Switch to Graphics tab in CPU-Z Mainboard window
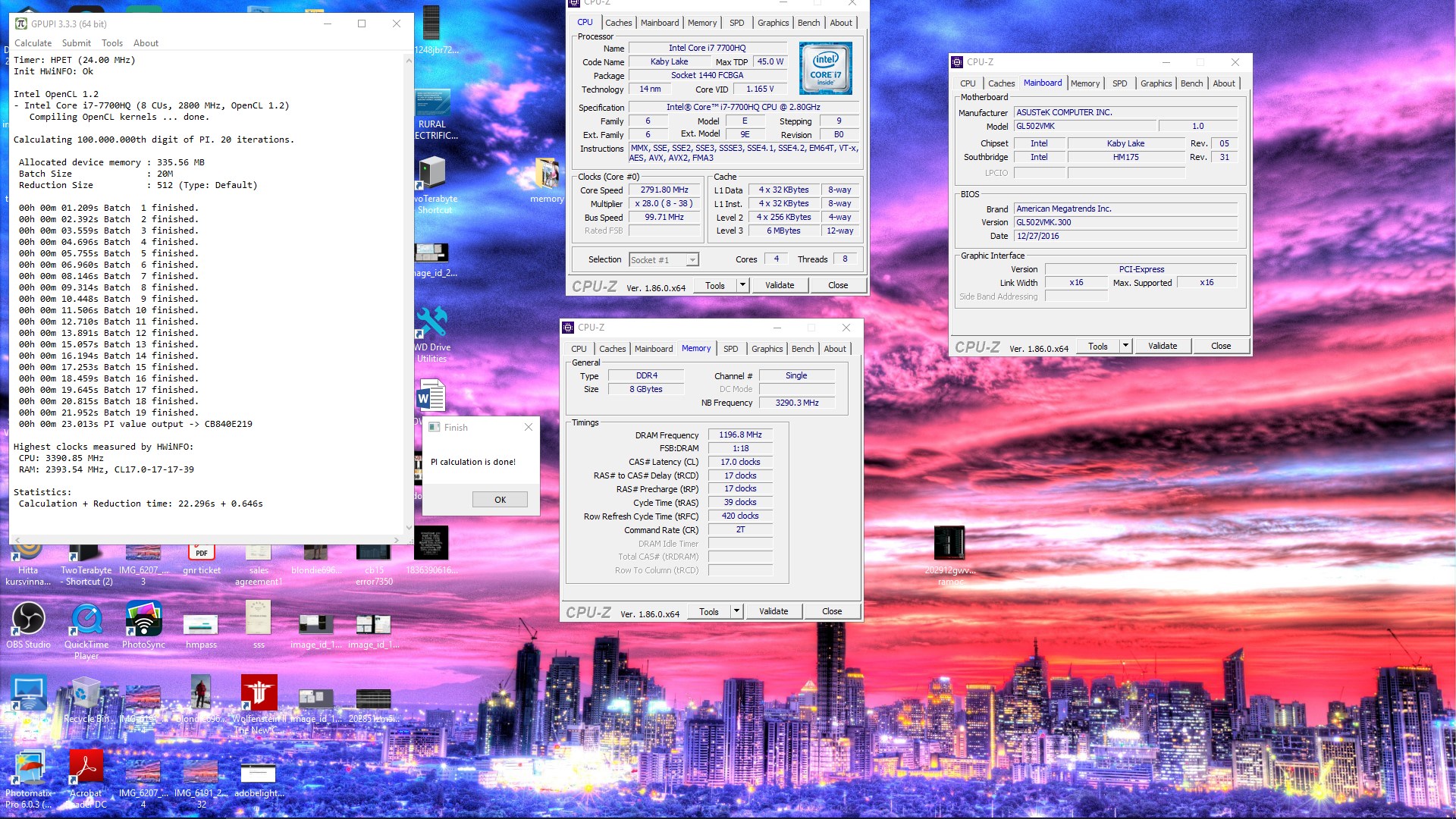 tap(1156, 83)
